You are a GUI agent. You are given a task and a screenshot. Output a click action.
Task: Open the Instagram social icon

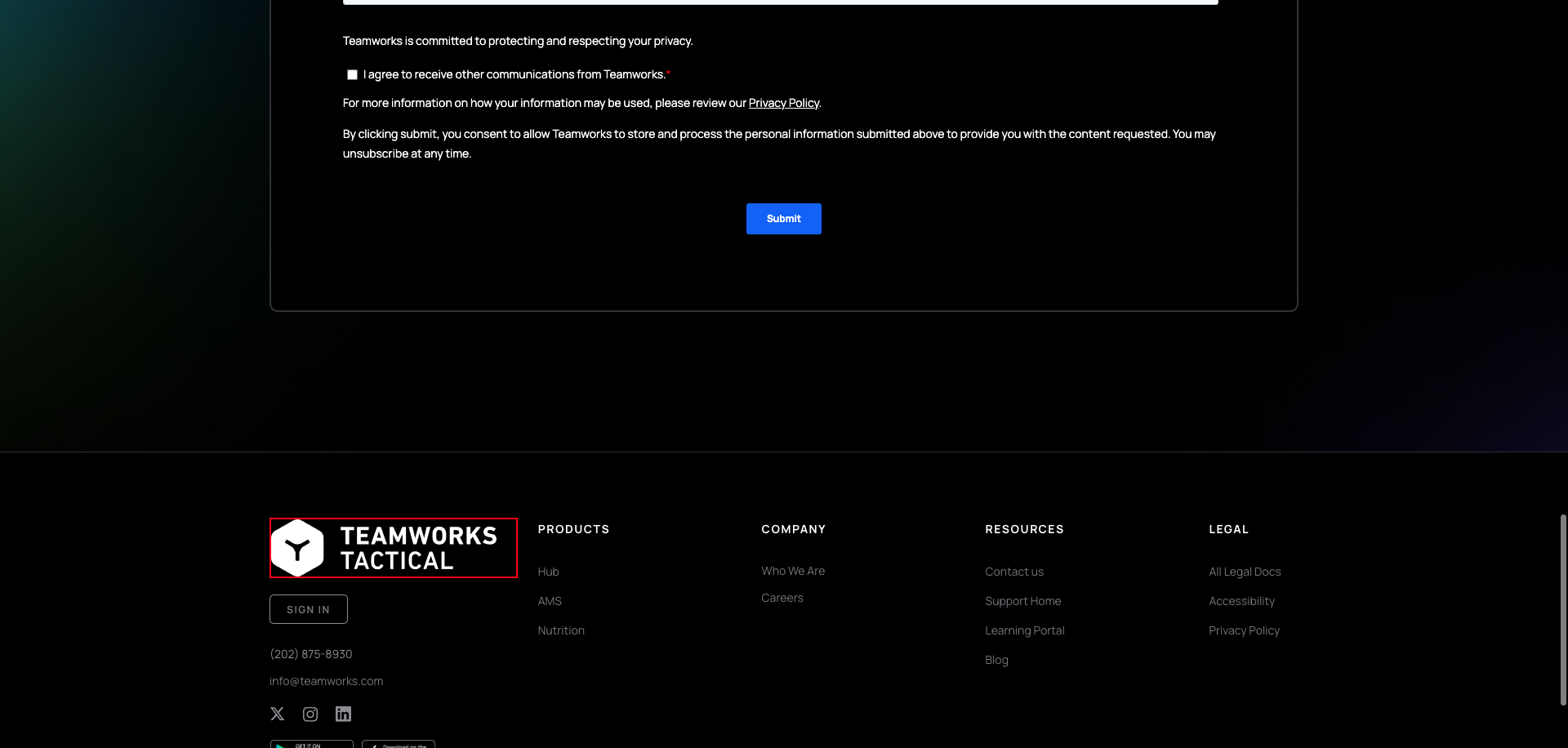[x=310, y=714]
